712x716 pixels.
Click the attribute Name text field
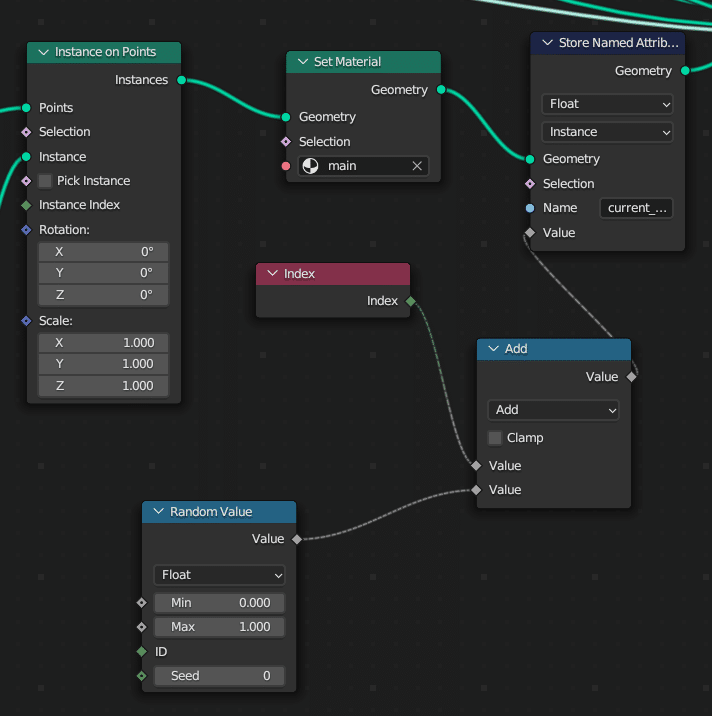tap(636, 208)
